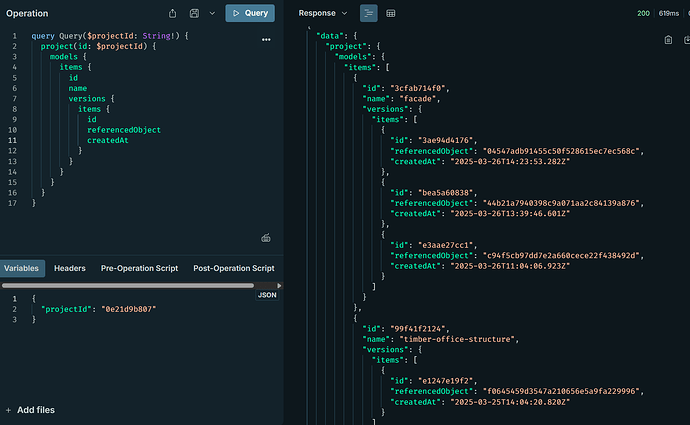Click the share operation icon

[172, 13]
